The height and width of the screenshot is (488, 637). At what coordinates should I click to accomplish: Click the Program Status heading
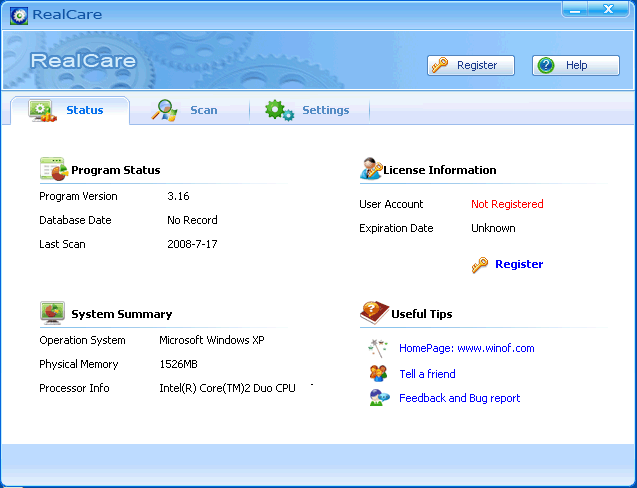(x=115, y=170)
